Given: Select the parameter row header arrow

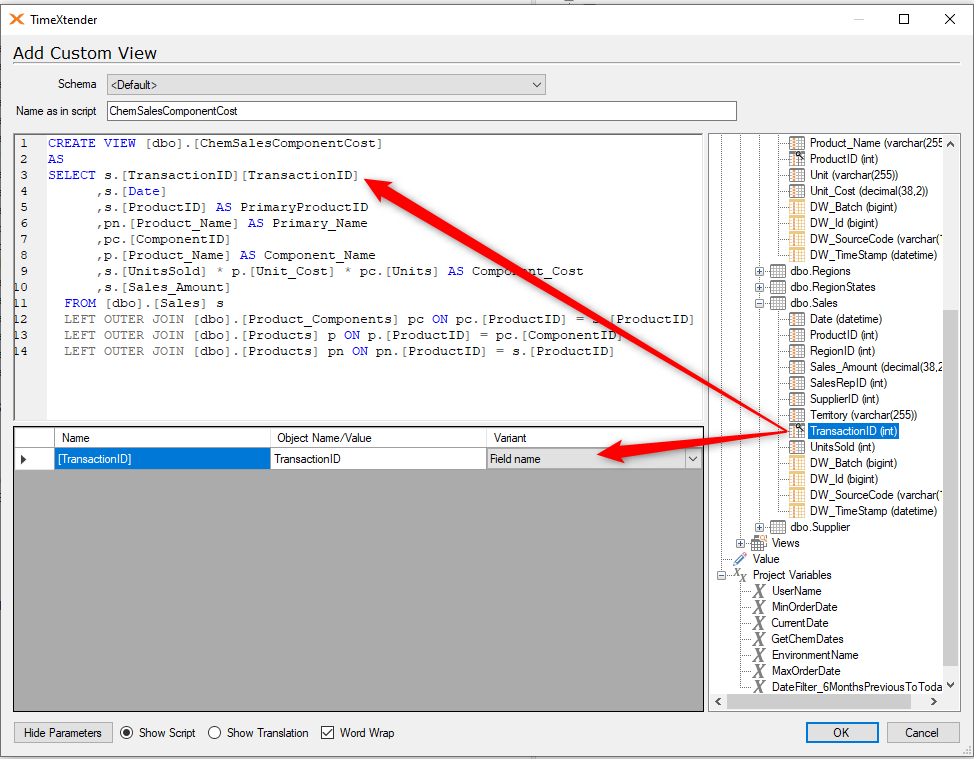Looking at the screenshot, I should tap(34, 459).
